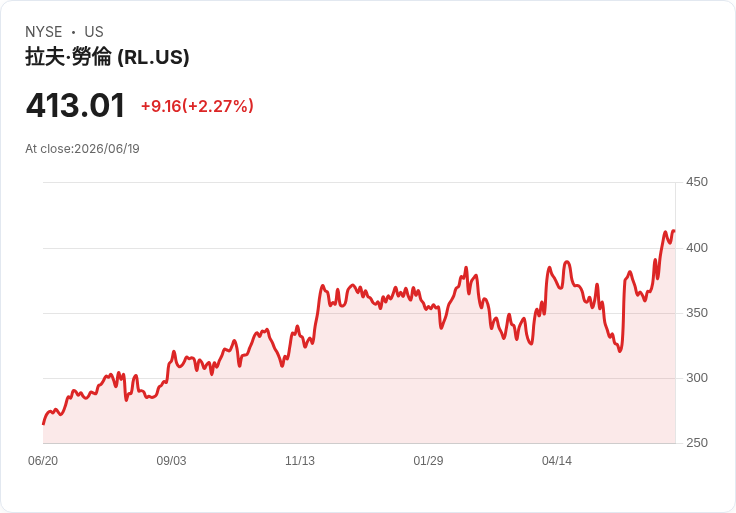The height and width of the screenshot is (513, 736).
Task: Click the 09/03 date axis label
Action: point(171,461)
